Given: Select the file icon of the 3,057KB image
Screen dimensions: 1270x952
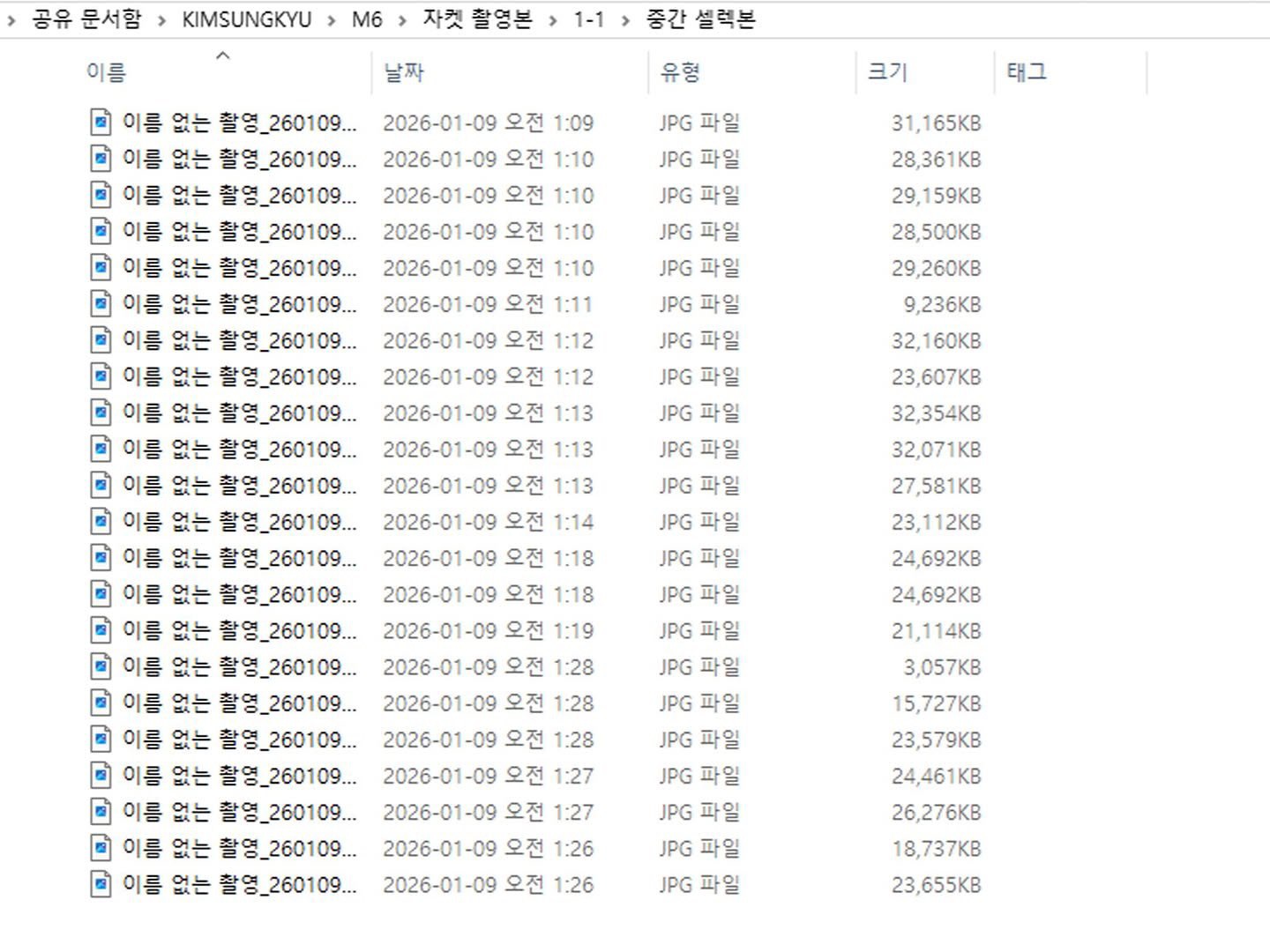Looking at the screenshot, I should pos(101,667).
